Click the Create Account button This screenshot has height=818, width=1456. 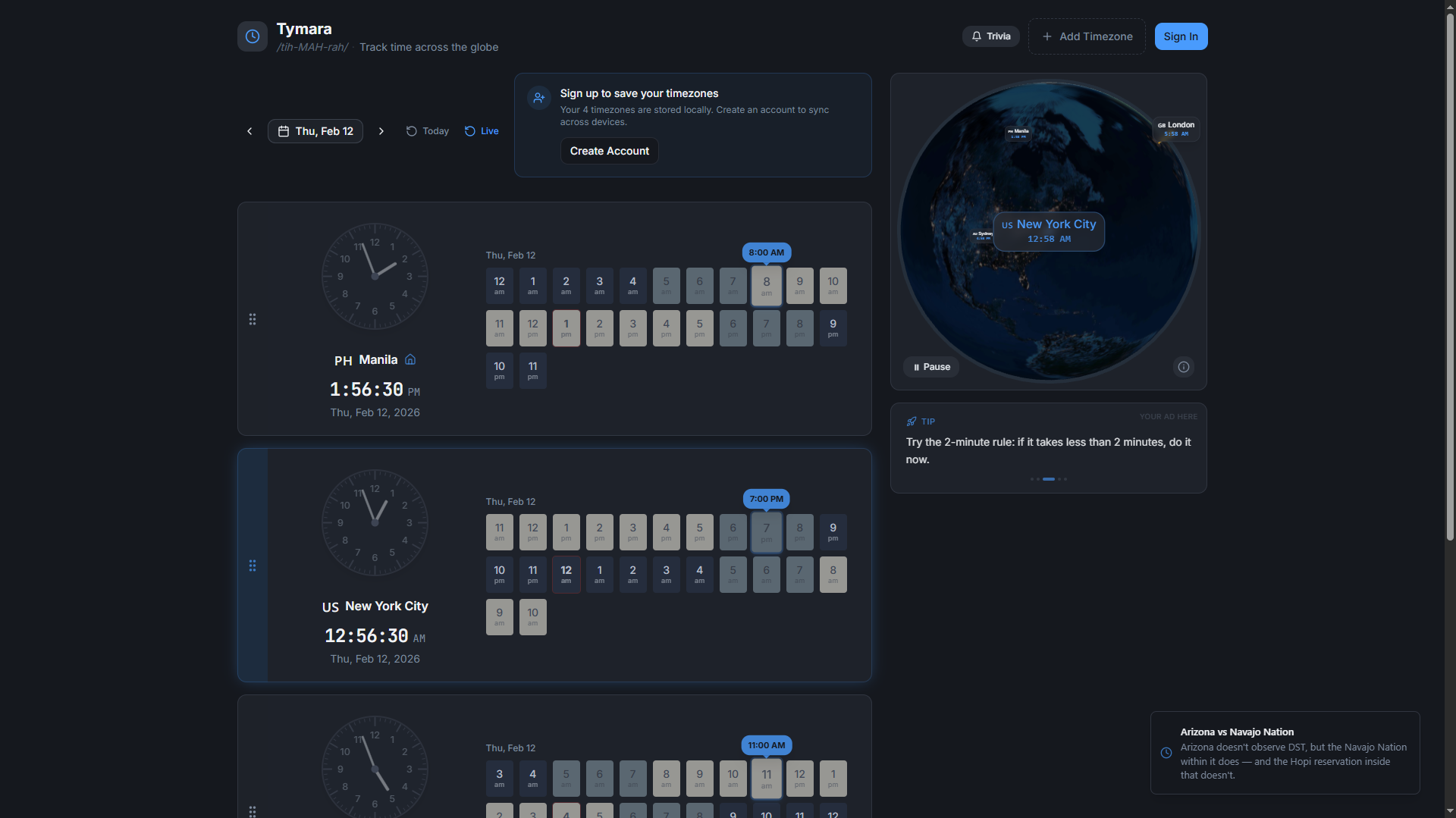click(609, 150)
